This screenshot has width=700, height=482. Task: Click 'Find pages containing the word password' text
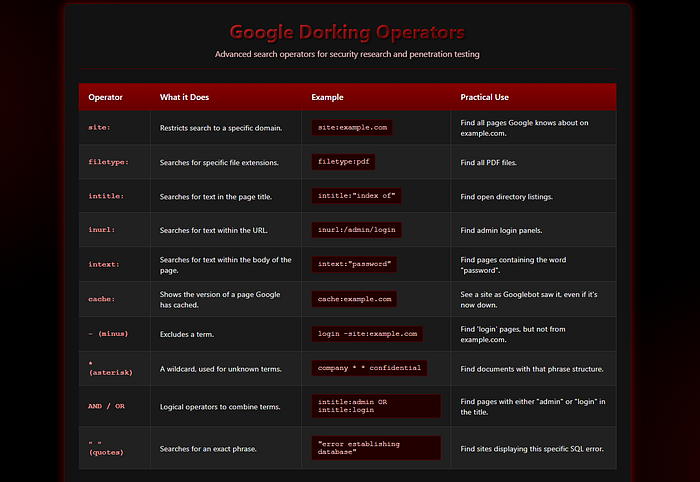(x=513, y=265)
